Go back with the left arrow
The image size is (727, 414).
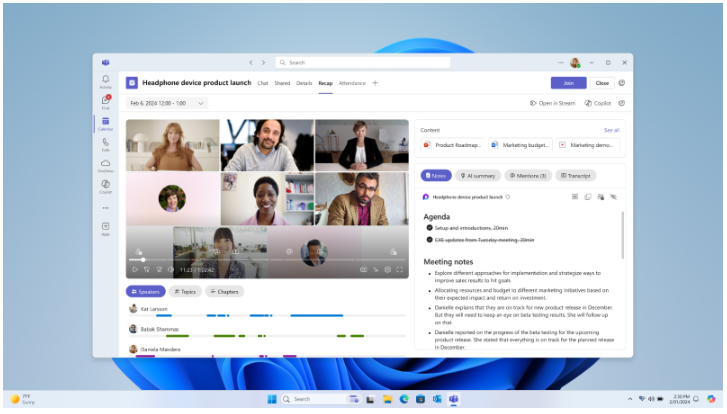tap(251, 63)
